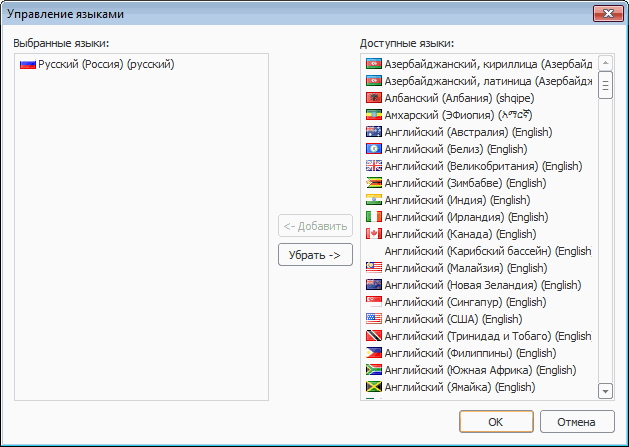The height and width of the screenshot is (447, 629).
Task: Click the Canada flag icon
Action: tap(374, 234)
